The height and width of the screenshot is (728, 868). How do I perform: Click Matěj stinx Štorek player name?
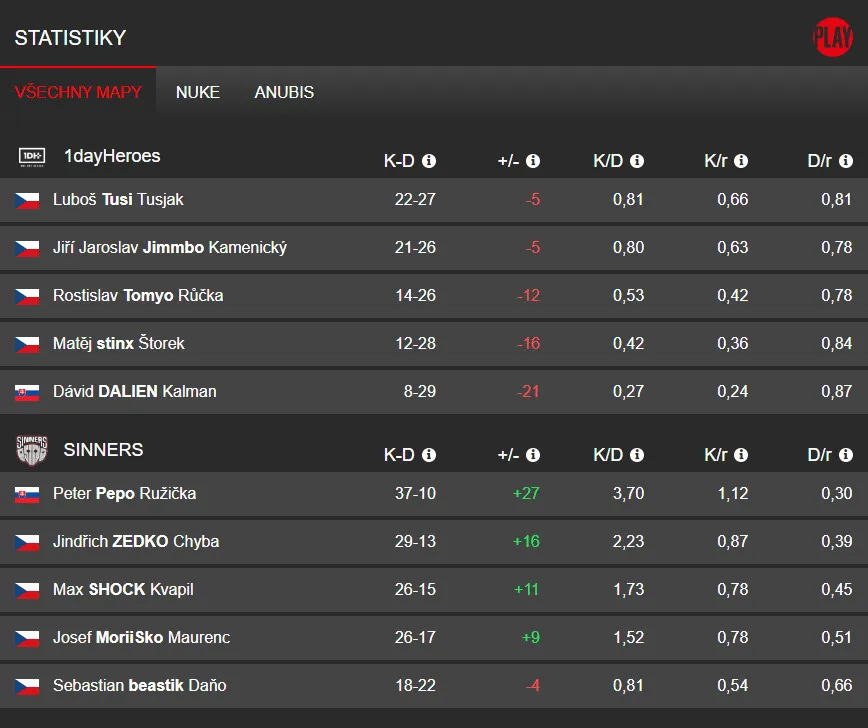point(118,344)
